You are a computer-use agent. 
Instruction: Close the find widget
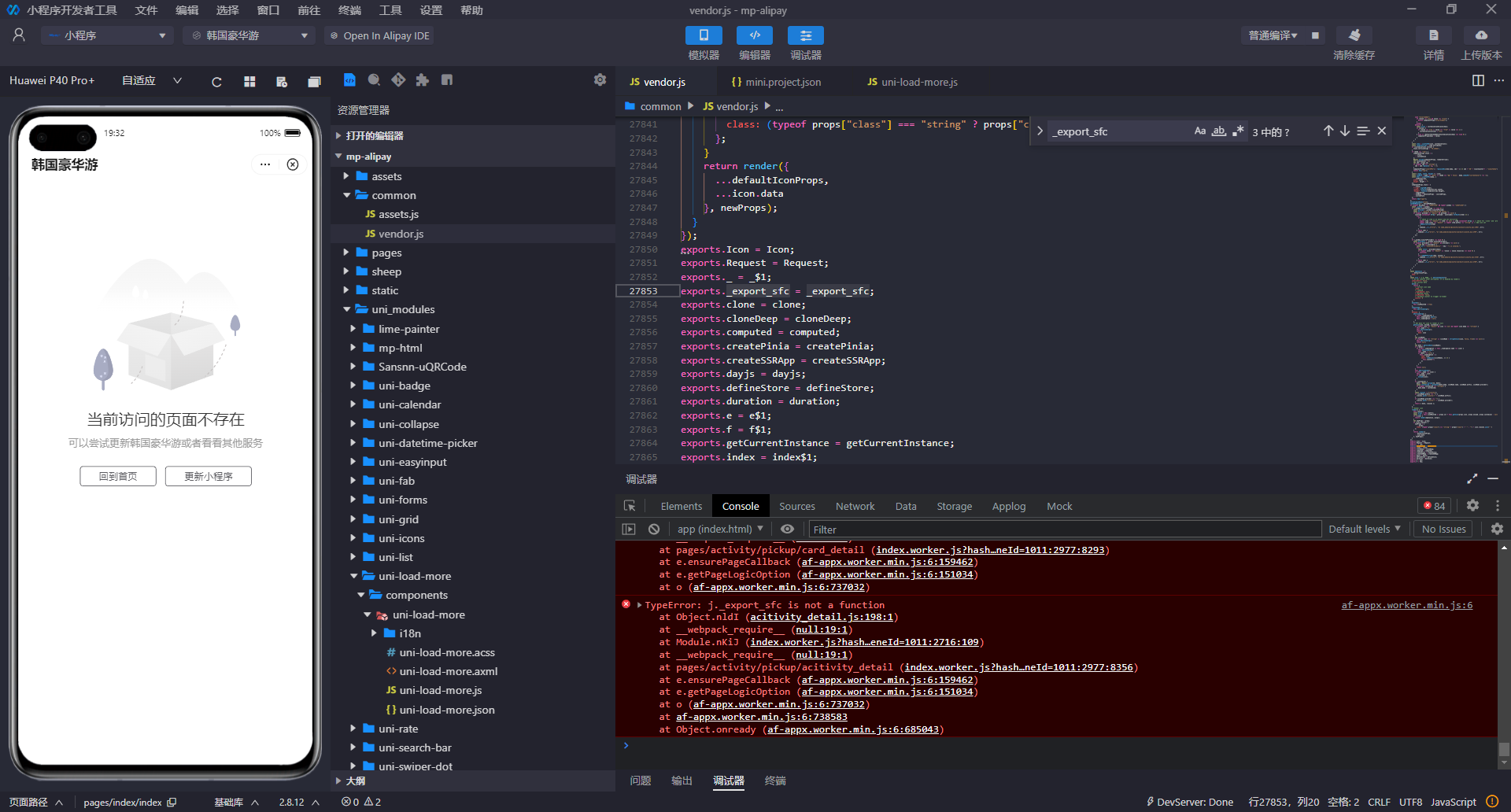tap(1382, 131)
